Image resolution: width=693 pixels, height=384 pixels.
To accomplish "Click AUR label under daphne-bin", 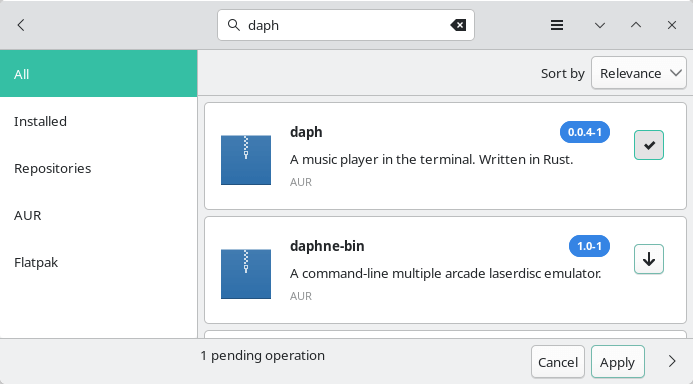I will 301,296.
